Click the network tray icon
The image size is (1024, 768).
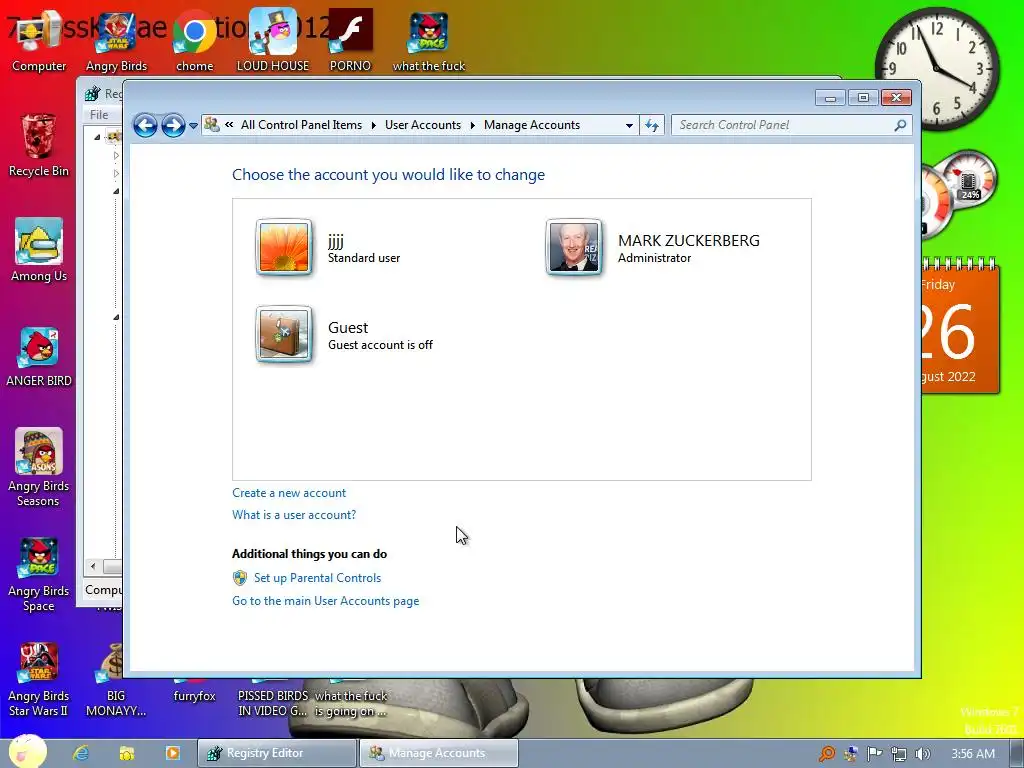click(x=899, y=754)
